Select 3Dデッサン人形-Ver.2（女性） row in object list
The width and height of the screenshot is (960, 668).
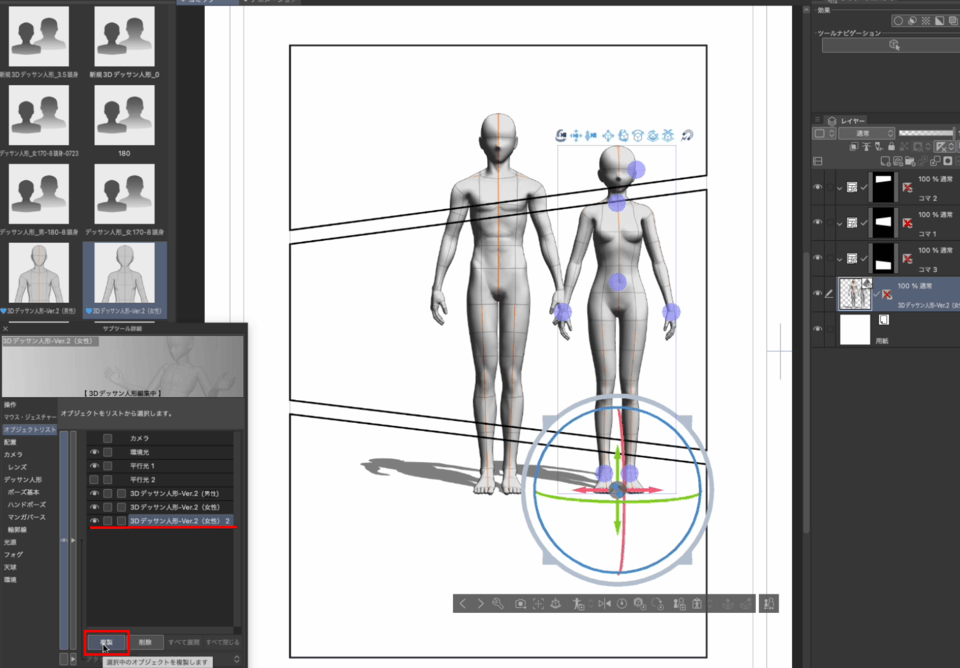(x=174, y=507)
